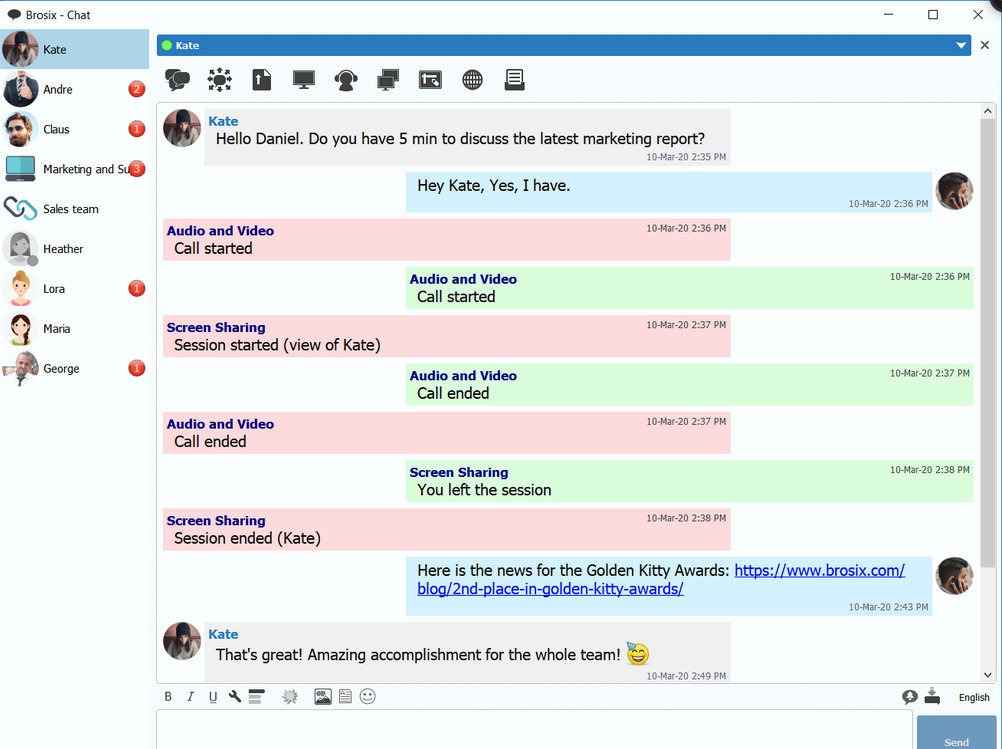
Task: Click Maria's avatar picture
Action: [x=20, y=328]
